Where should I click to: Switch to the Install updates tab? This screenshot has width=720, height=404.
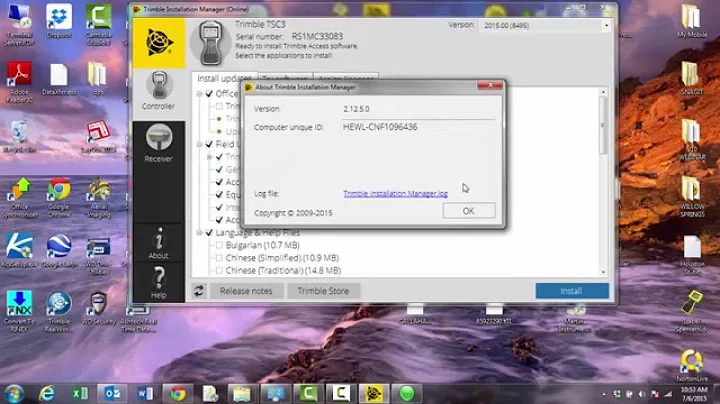click(224, 79)
